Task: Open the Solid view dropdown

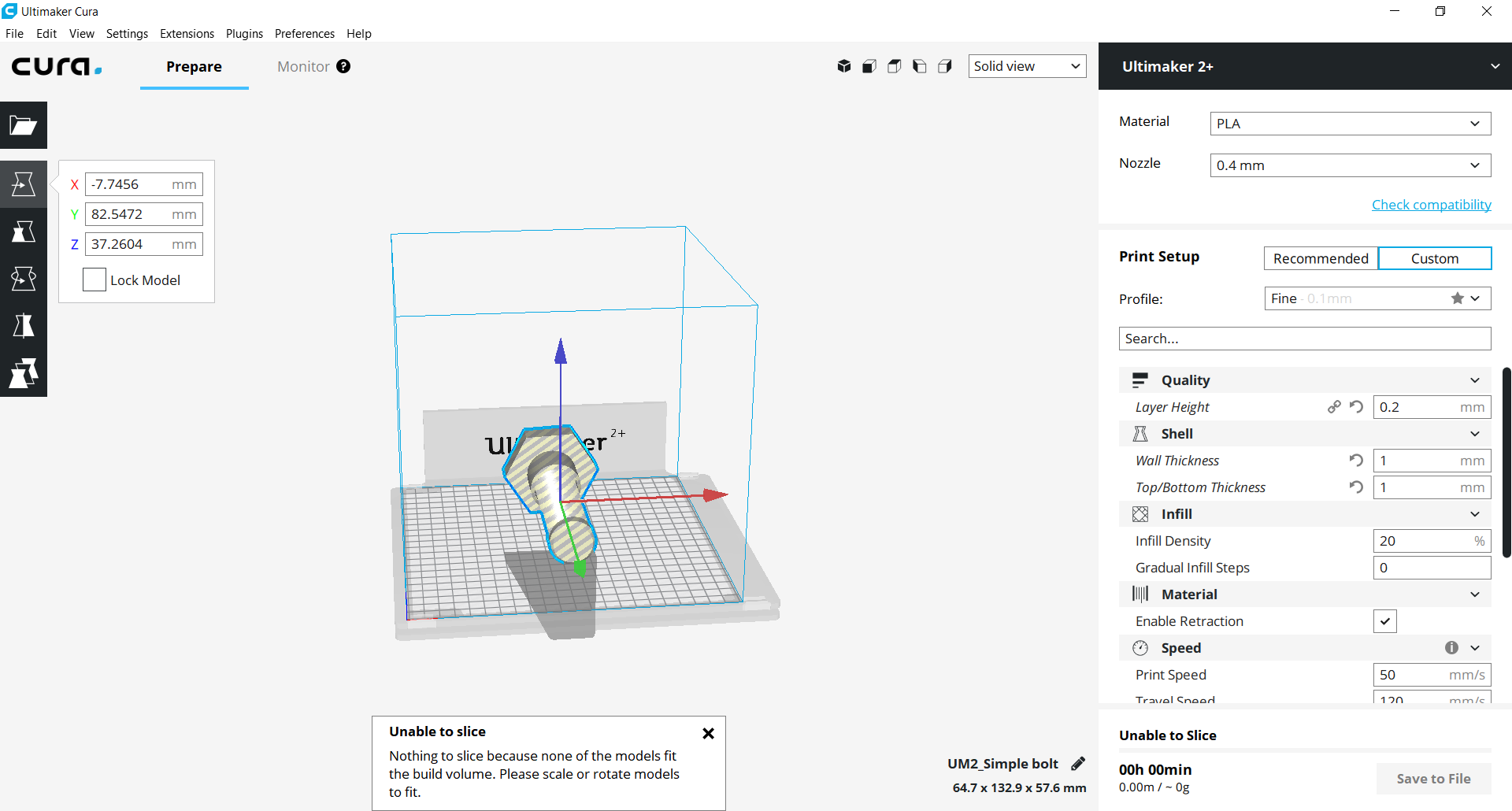Action: tap(1027, 66)
